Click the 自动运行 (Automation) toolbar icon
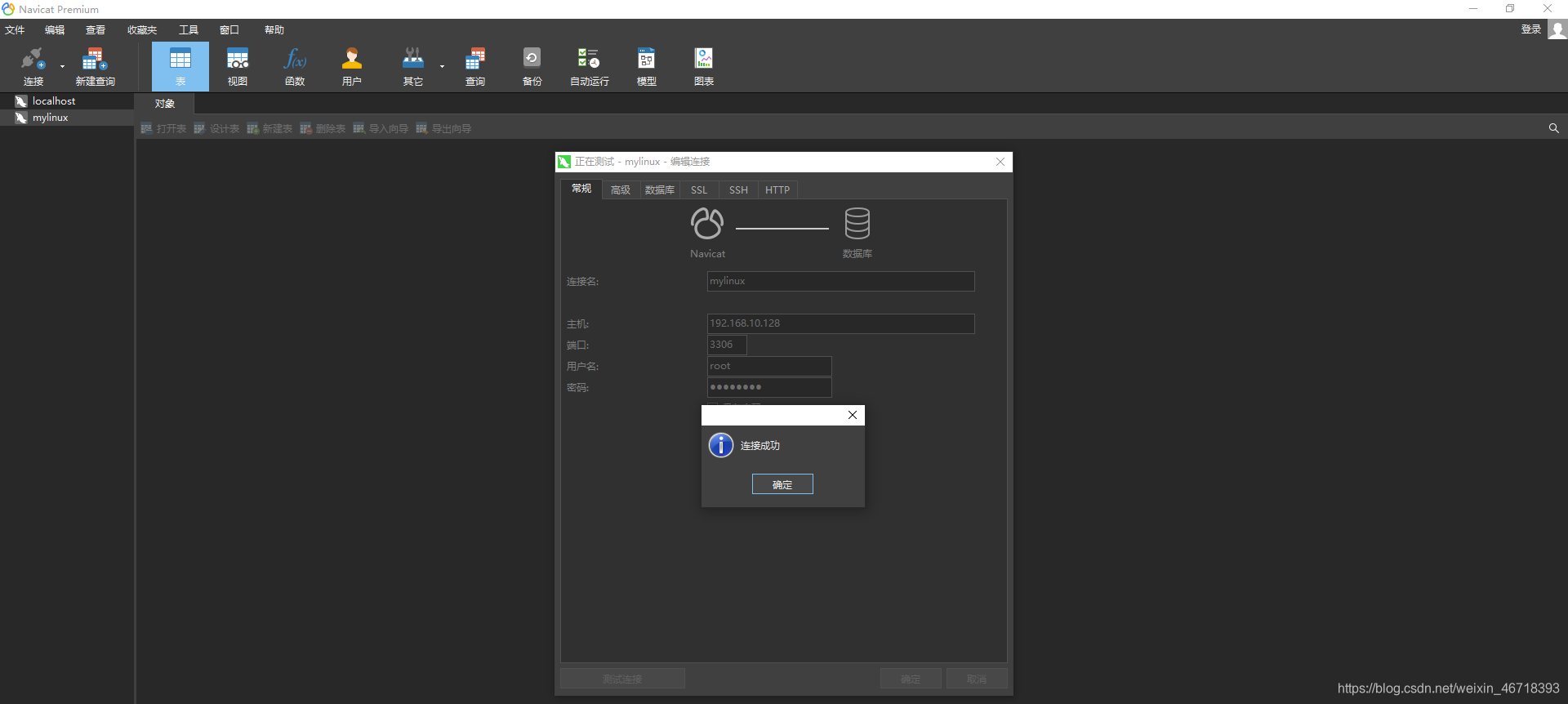The height and width of the screenshot is (704, 1568). click(589, 60)
